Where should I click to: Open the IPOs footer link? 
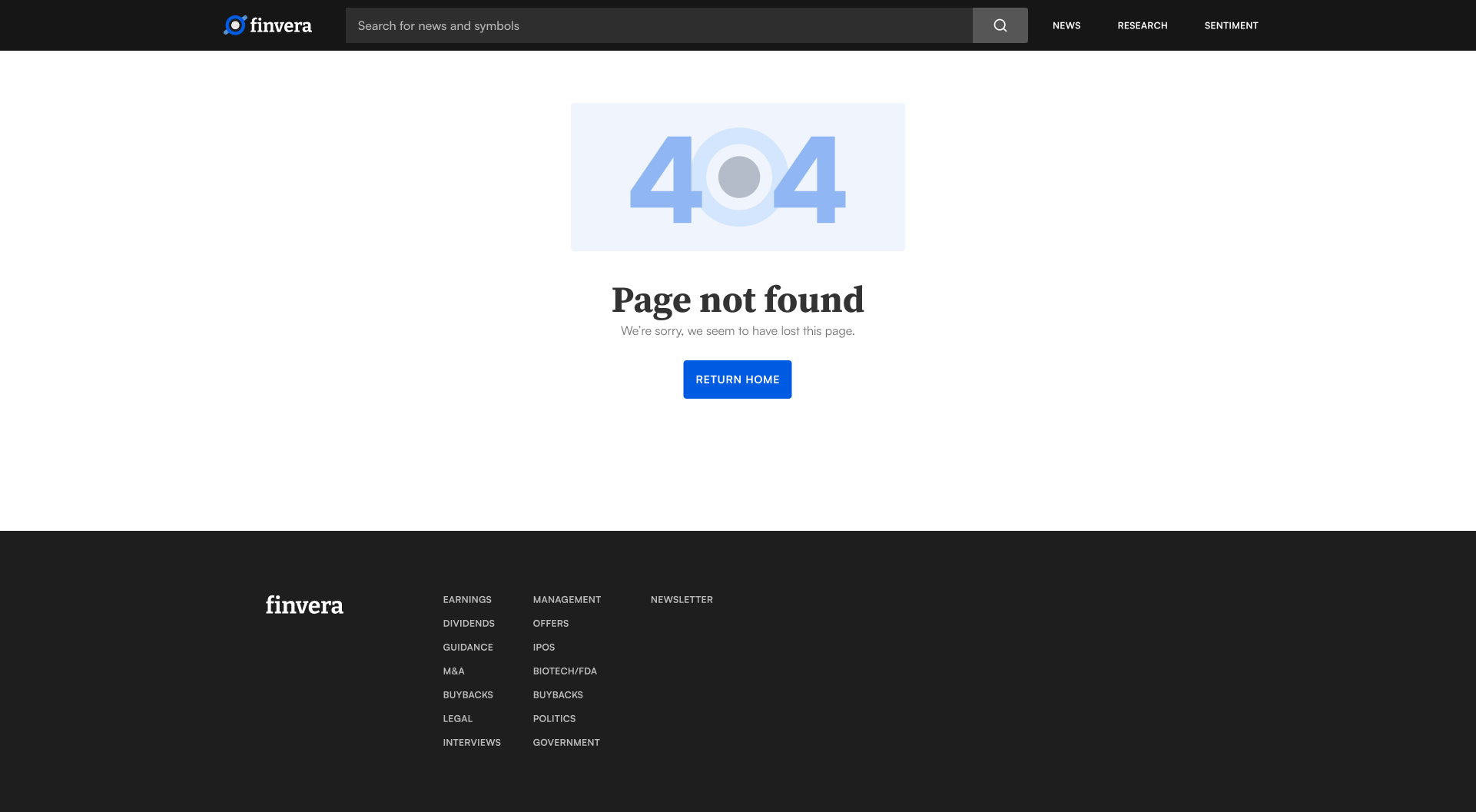[544, 647]
